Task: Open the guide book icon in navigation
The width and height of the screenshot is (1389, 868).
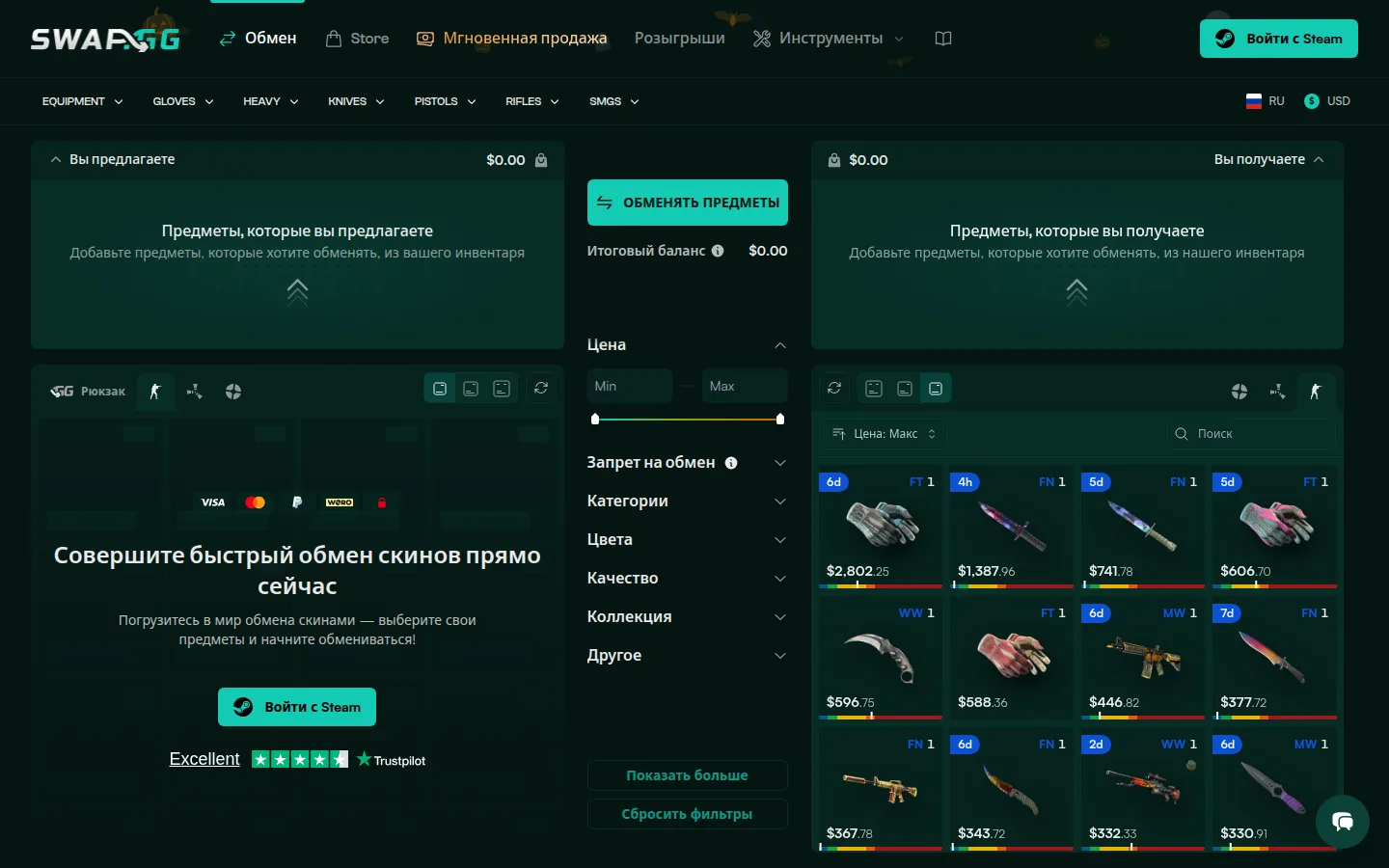Action: point(943,39)
